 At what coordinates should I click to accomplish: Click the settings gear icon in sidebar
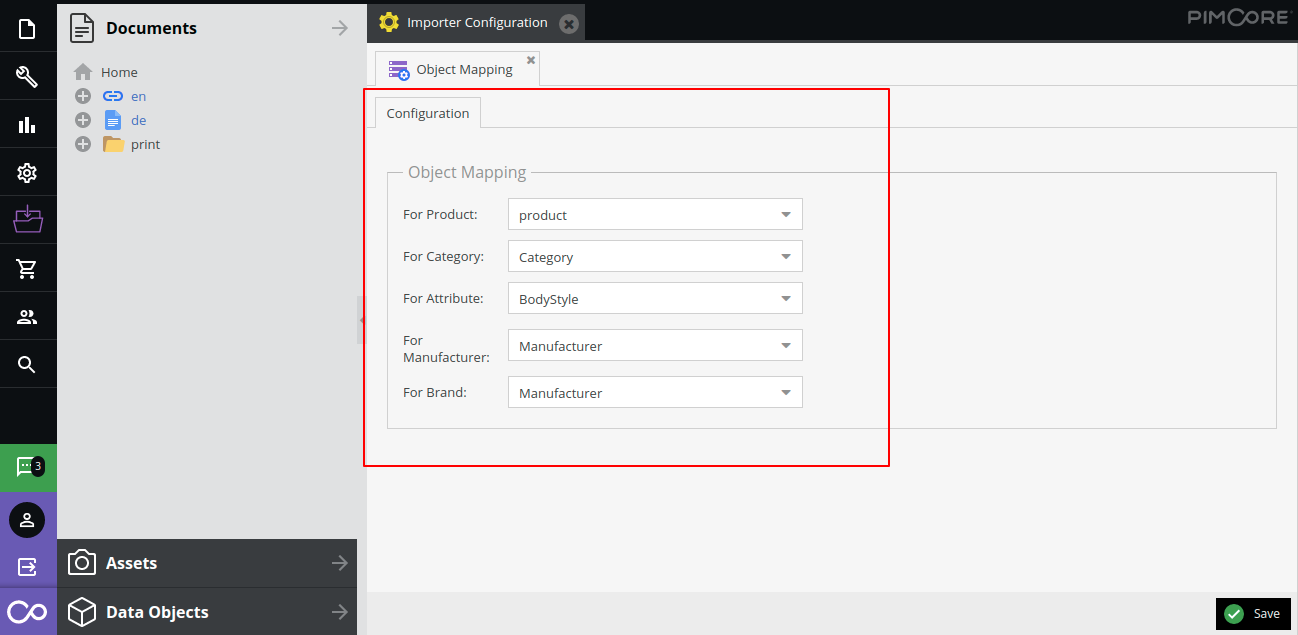click(27, 171)
